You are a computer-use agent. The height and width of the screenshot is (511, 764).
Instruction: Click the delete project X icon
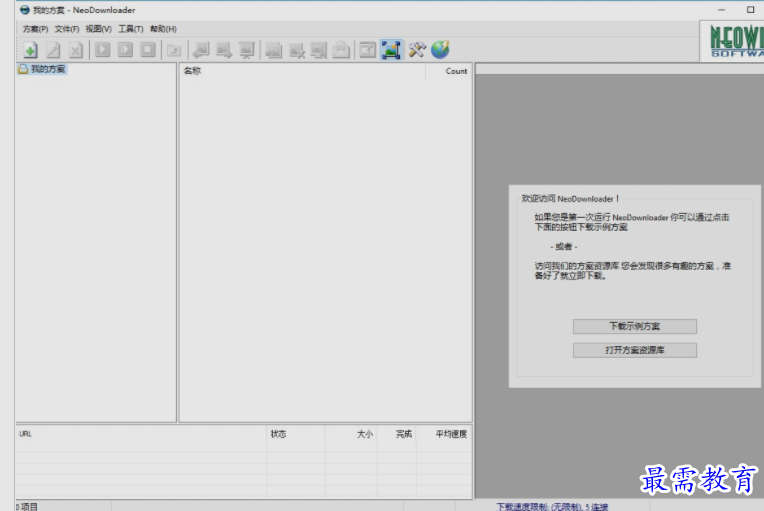(76, 49)
